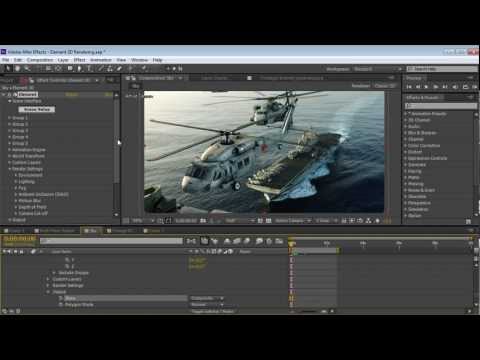Expand Animation Engine settings
This screenshot has height=360, width=480.
9,150
